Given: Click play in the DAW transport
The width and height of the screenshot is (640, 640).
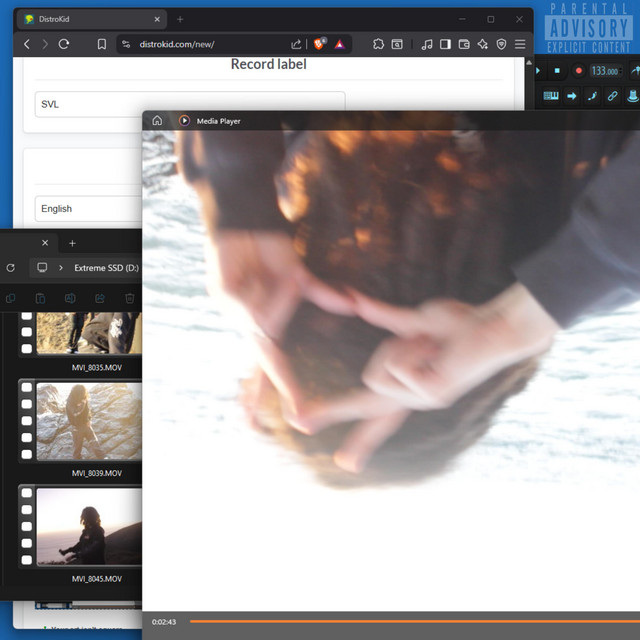Looking at the screenshot, I should (538, 71).
